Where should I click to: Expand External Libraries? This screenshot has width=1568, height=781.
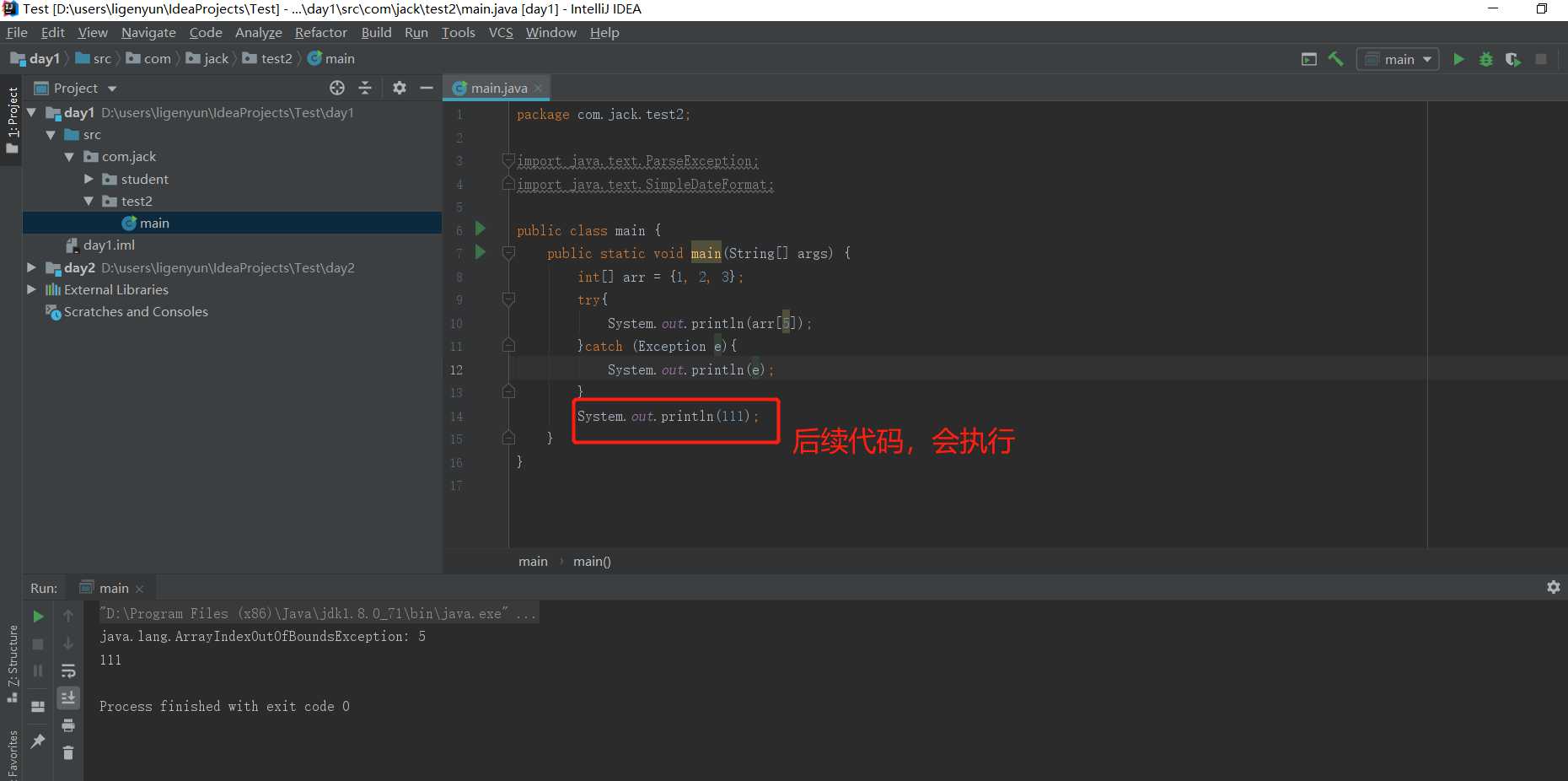pyautogui.click(x=31, y=289)
